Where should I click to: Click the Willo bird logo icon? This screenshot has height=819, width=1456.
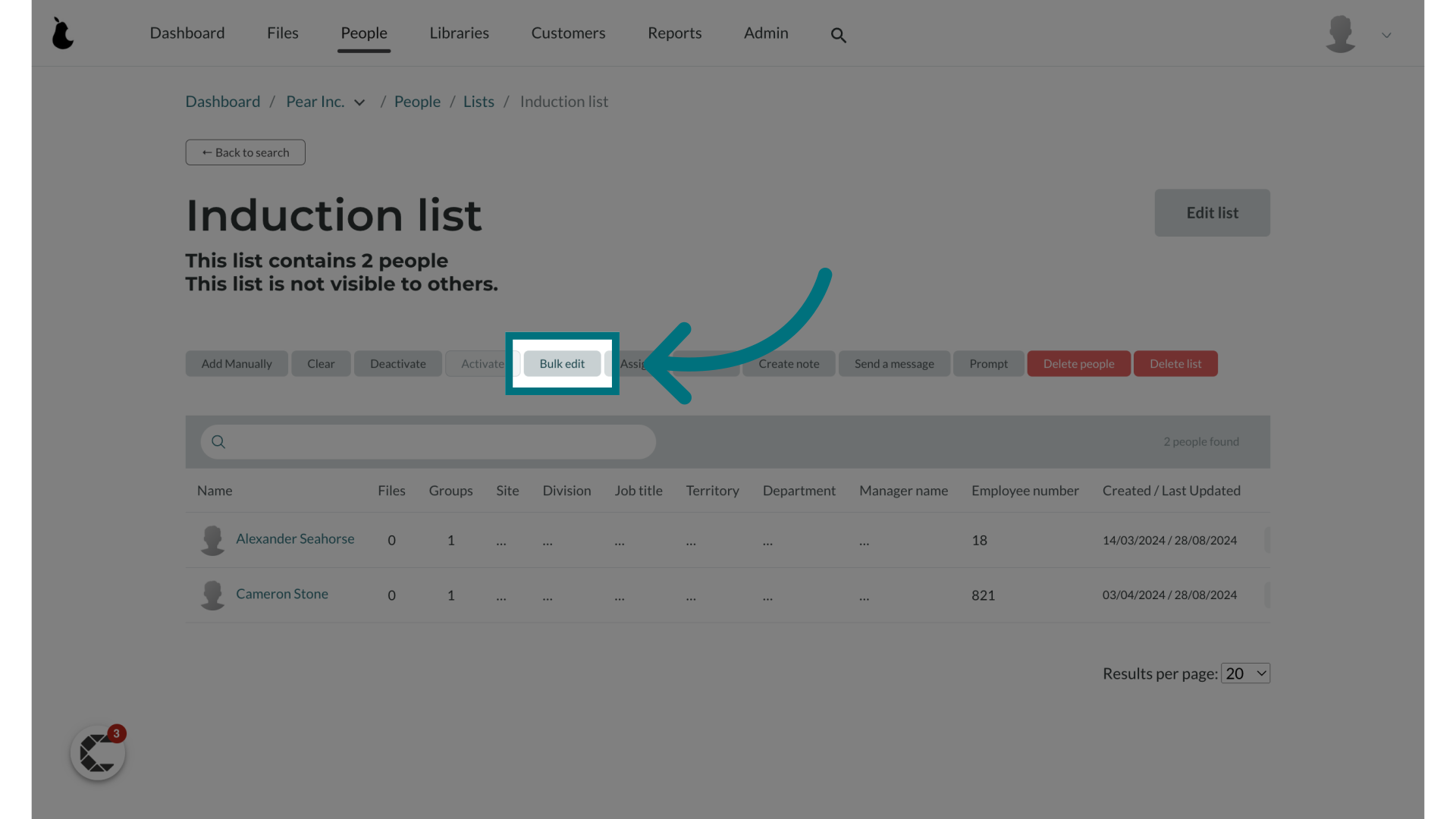62,33
